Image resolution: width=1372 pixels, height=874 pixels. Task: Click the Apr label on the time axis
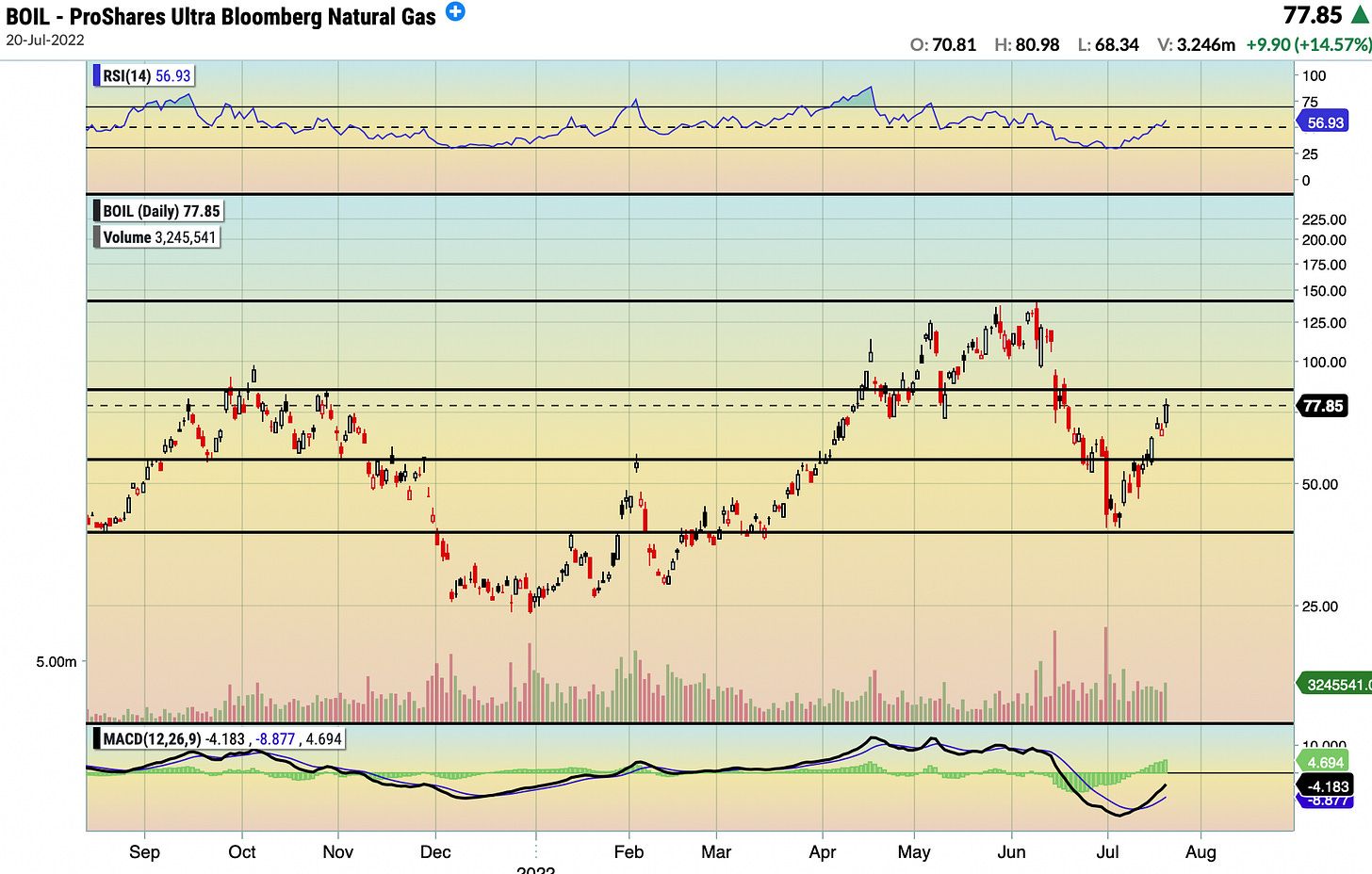pyautogui.click(x=823, y=852)
